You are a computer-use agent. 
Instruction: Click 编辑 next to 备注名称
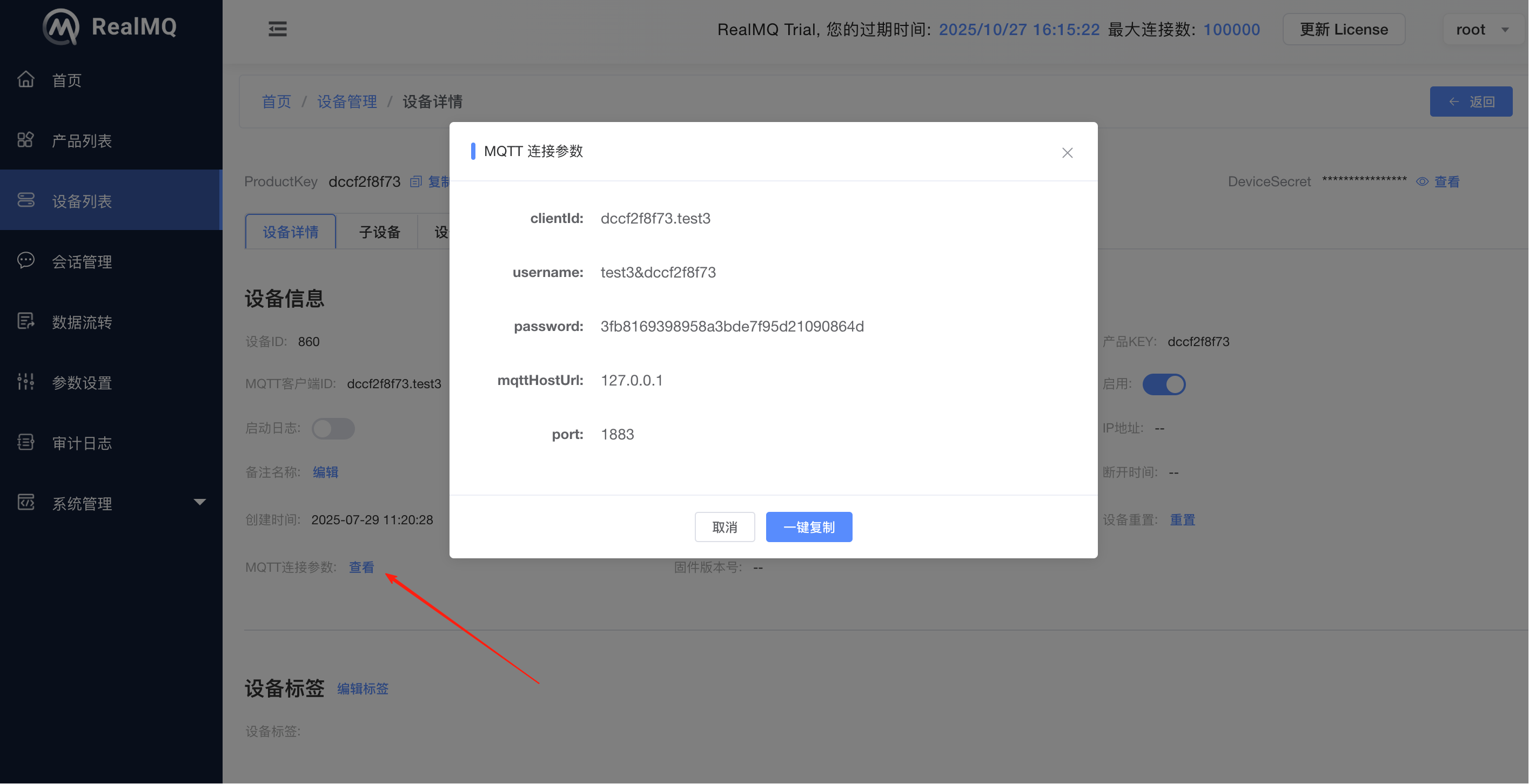(x=325, y=472)
